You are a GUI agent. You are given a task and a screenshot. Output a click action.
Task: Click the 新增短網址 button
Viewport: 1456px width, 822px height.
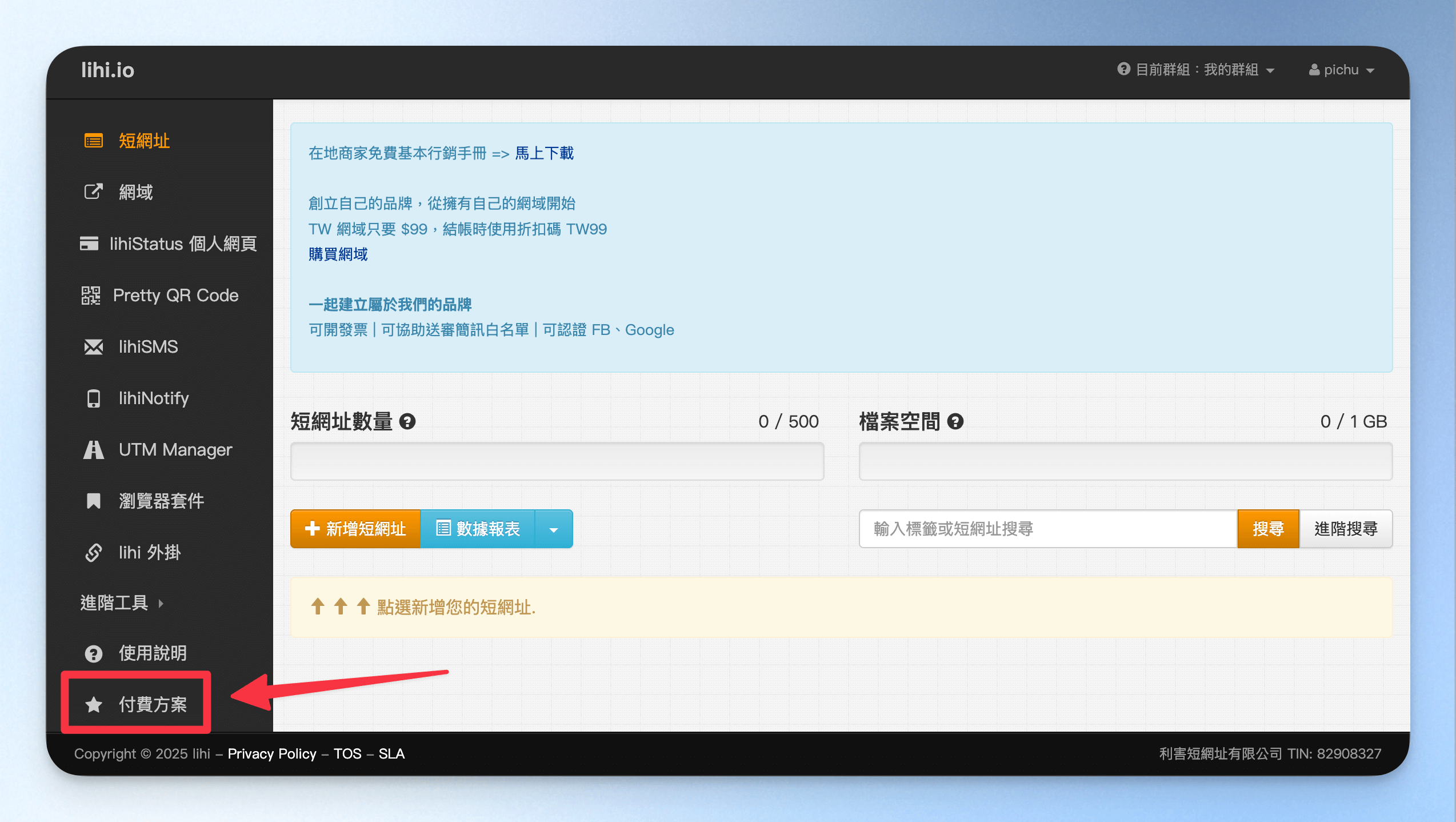coord(355,529)
